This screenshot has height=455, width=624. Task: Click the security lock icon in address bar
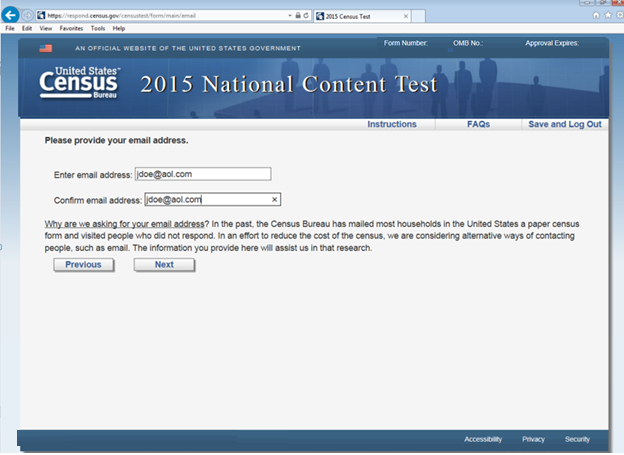coord(298,16)
